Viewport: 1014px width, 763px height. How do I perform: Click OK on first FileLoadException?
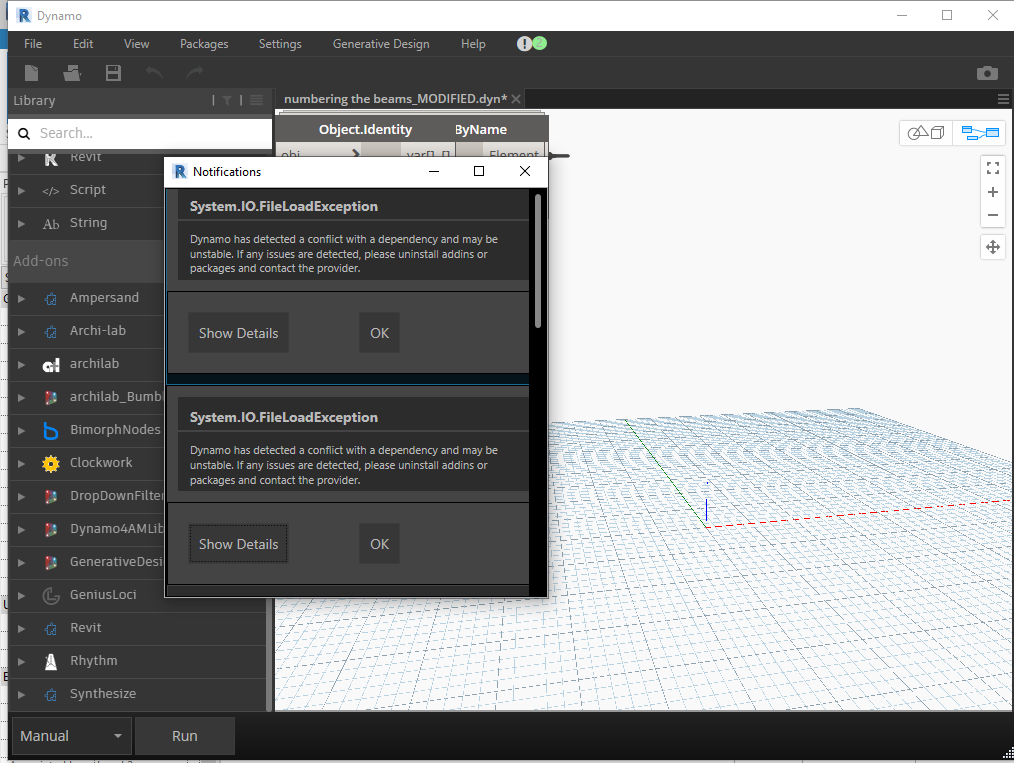pos(379,333)
